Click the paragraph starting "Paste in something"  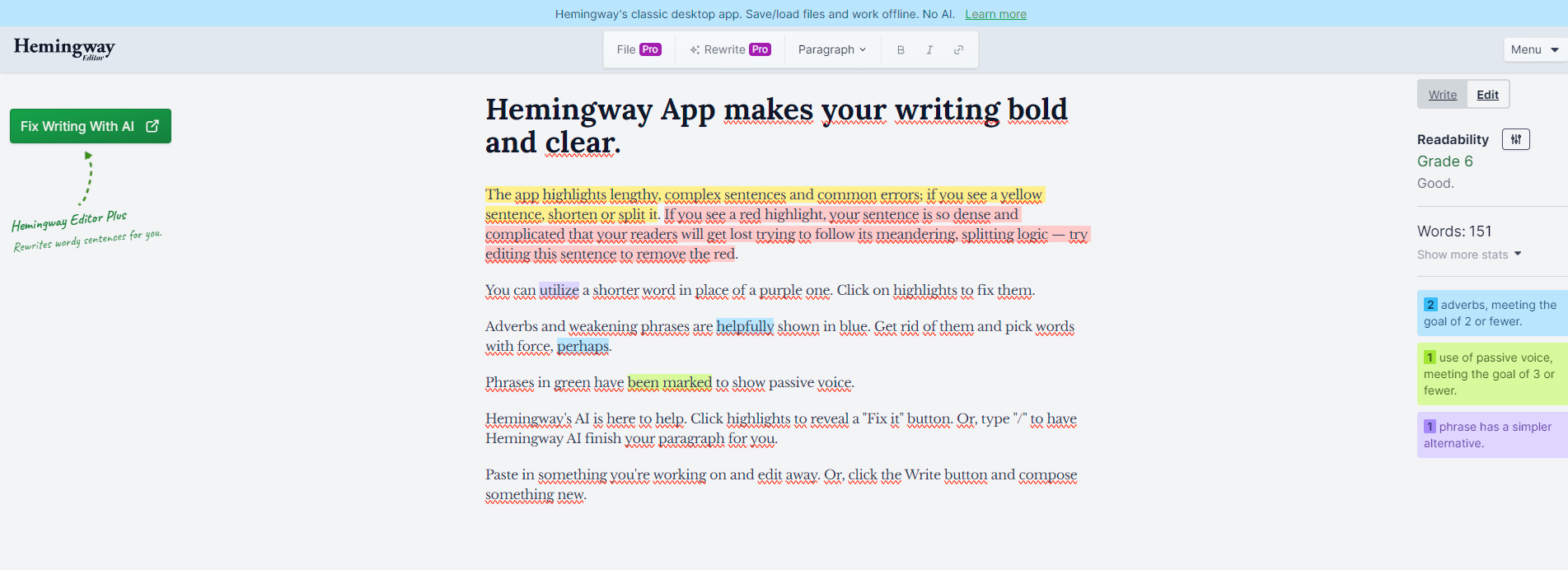781,484
